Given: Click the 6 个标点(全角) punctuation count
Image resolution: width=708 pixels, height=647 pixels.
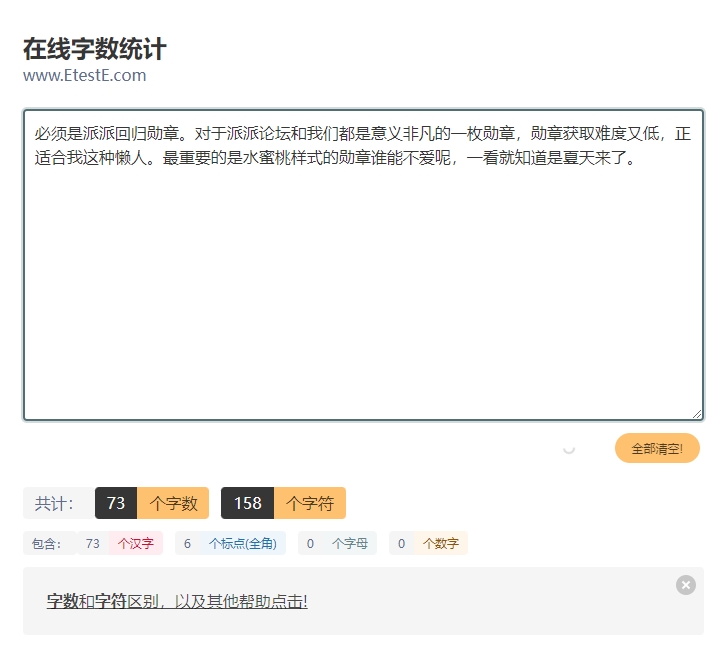Looking at the screenshot, I should coord(230,543).
